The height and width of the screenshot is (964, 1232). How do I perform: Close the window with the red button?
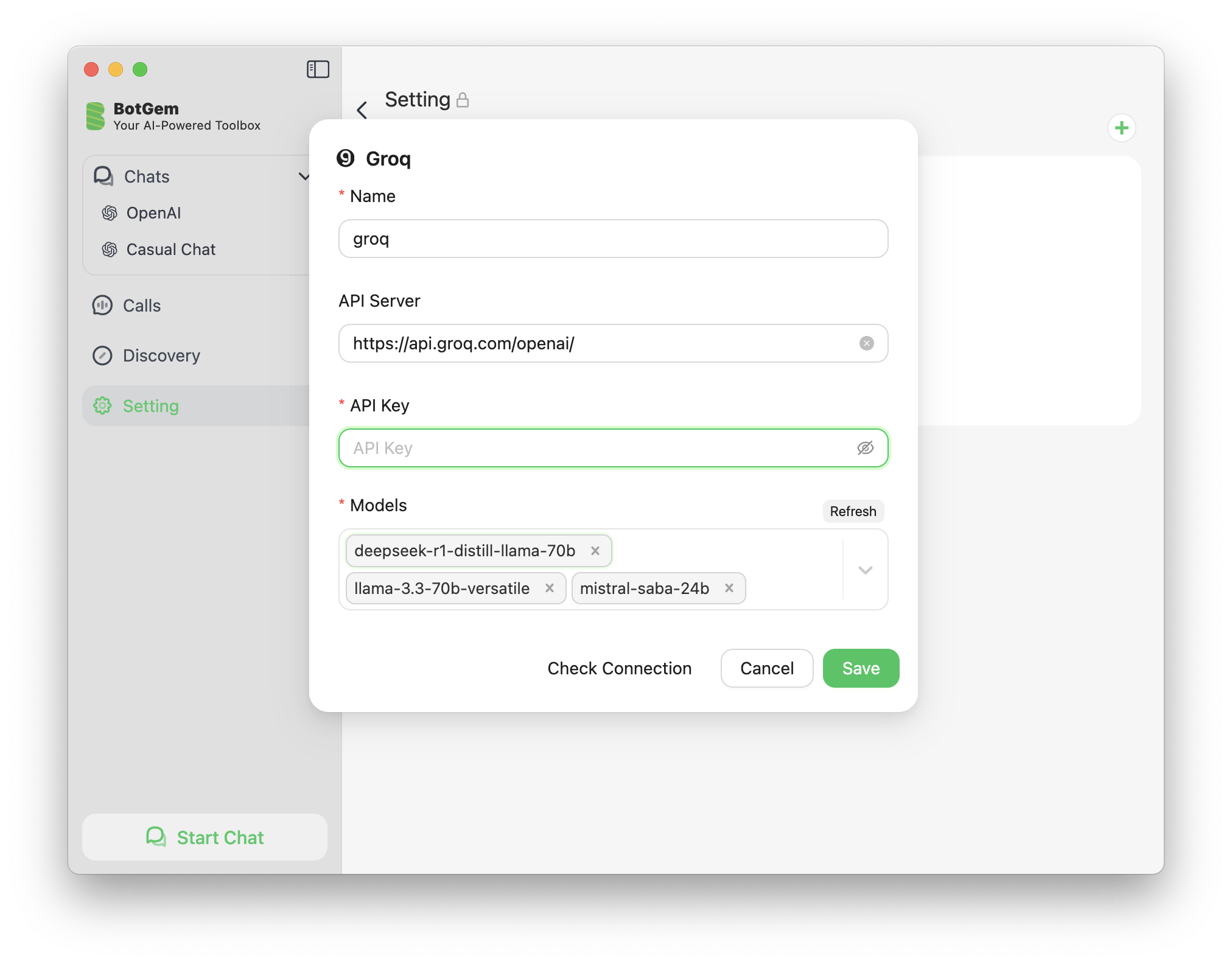(91, 69)
